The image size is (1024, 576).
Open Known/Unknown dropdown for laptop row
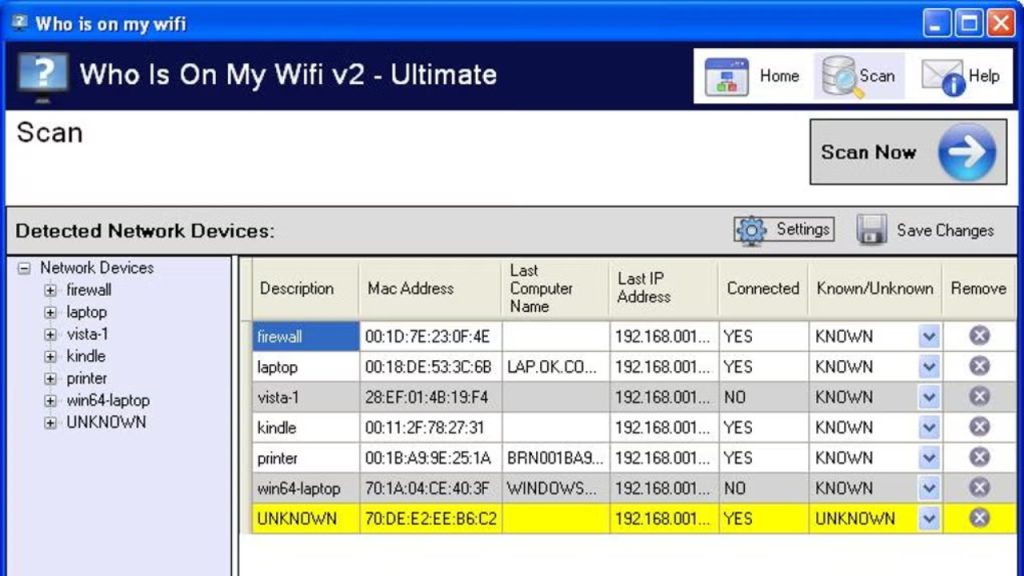click(x=929, y=367)
